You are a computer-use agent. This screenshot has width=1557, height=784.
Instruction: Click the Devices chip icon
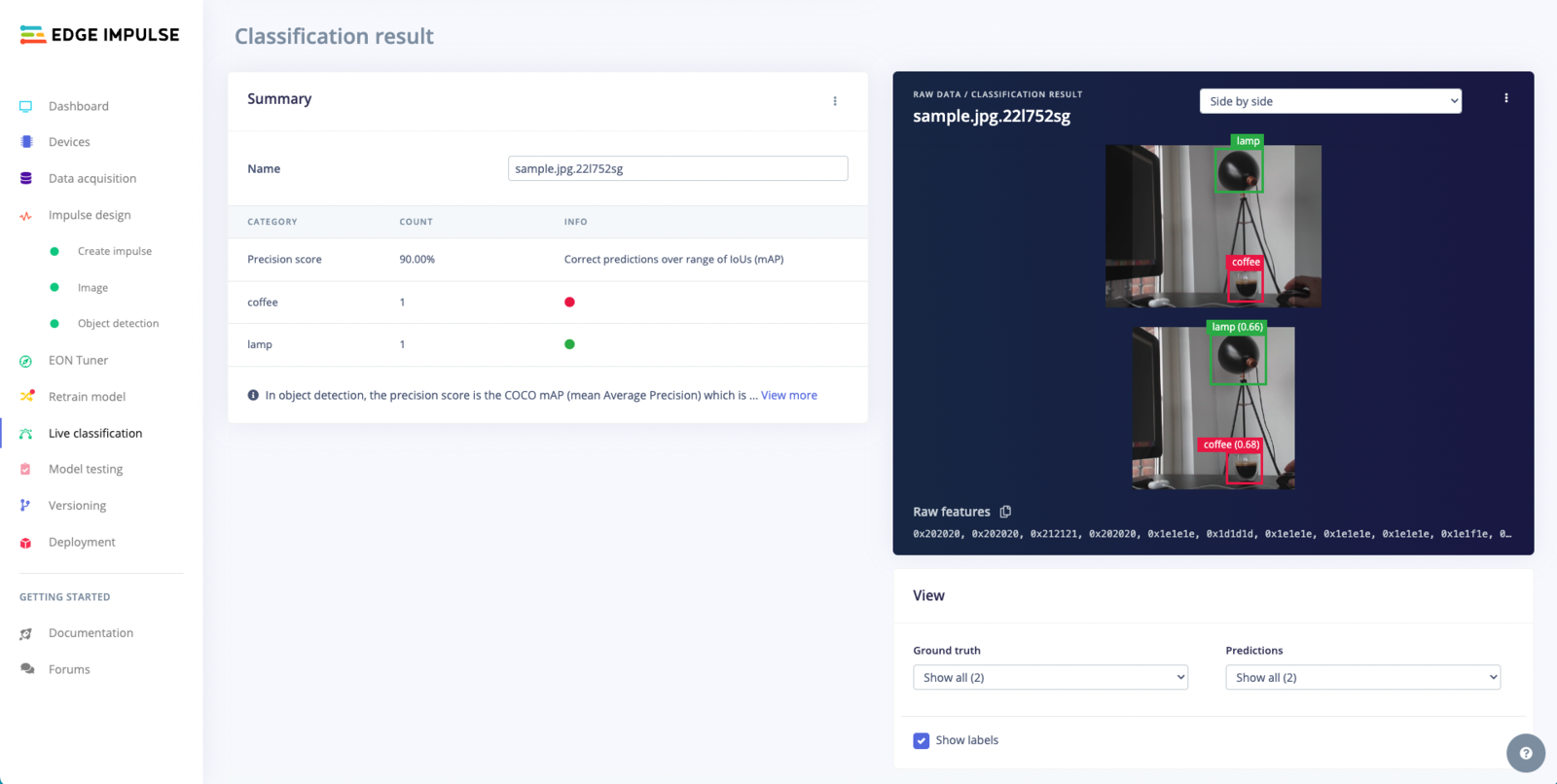[x=26, y=142]
